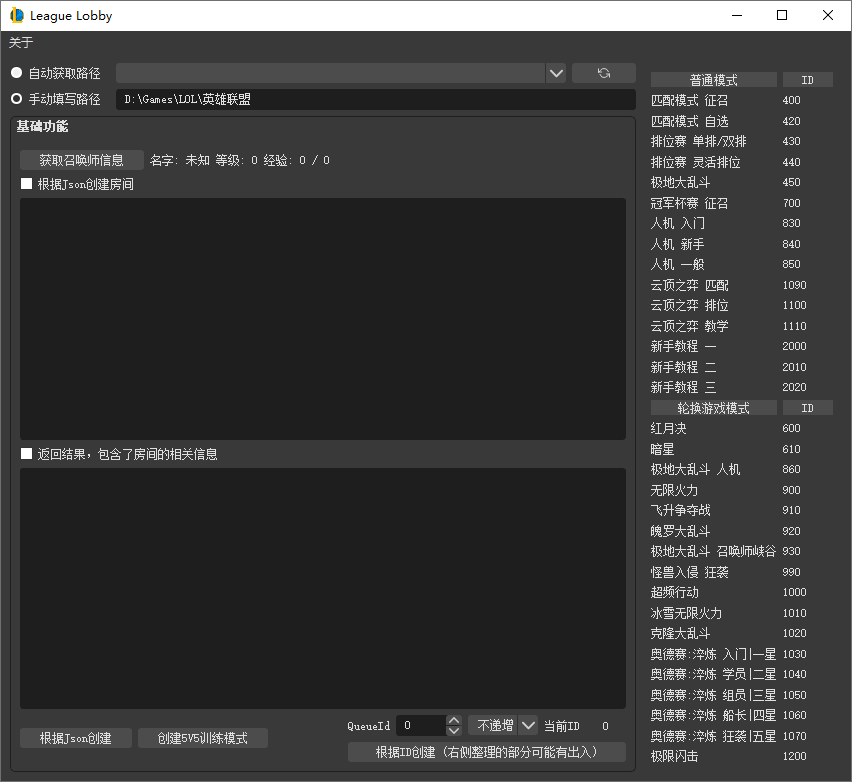Click into the QueueId number field
Viewport: 852px width, 782px height.
[x=420, y=726]
